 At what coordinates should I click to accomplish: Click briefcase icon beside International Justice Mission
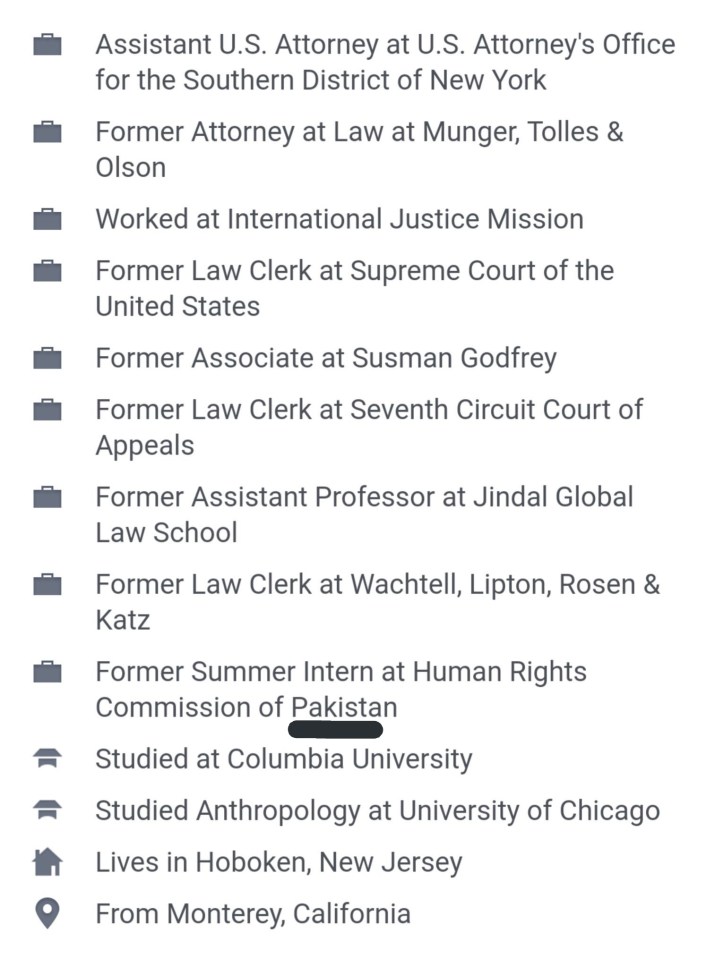(47, 219)
